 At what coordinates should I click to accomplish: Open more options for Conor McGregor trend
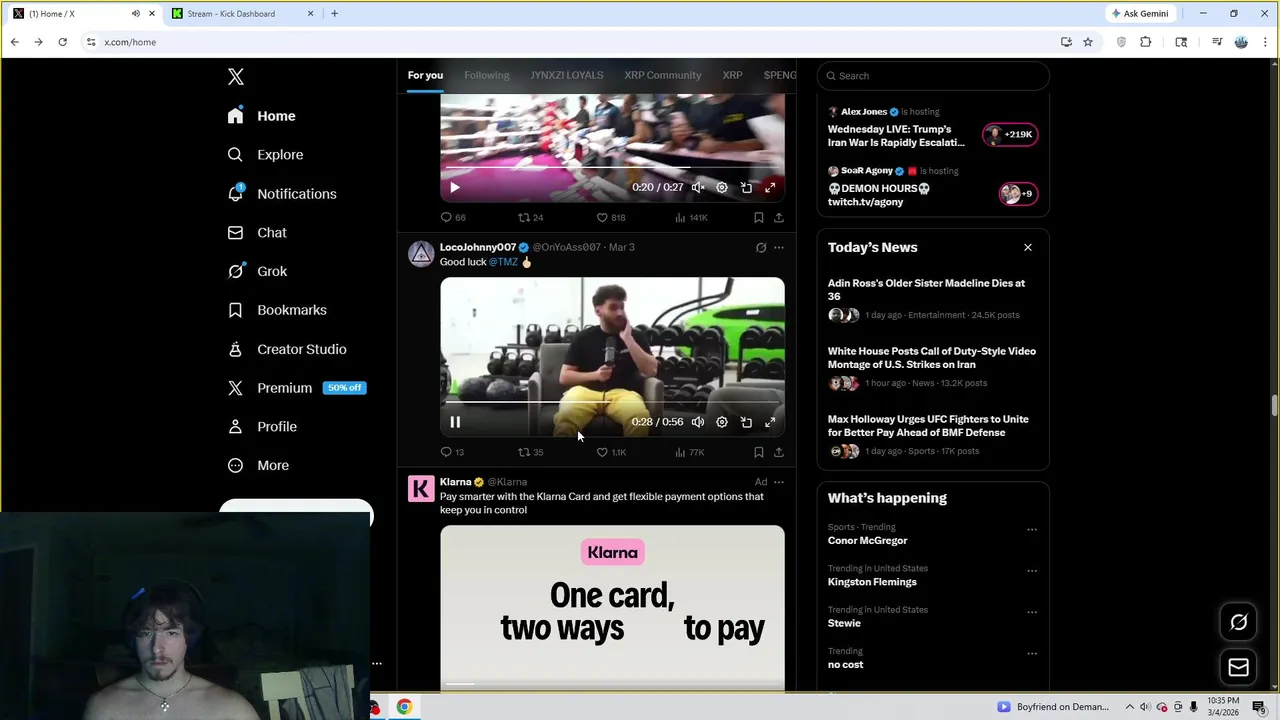coord(1032,530)
